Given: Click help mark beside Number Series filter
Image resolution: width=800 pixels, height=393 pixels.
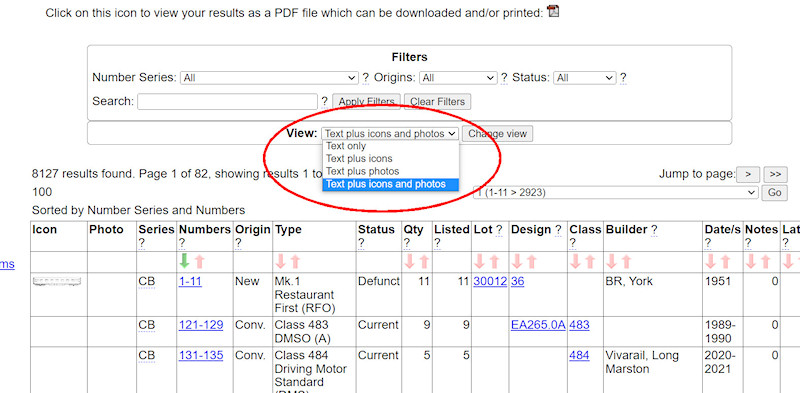Looking at the screenshot, I should click(365, 78).
